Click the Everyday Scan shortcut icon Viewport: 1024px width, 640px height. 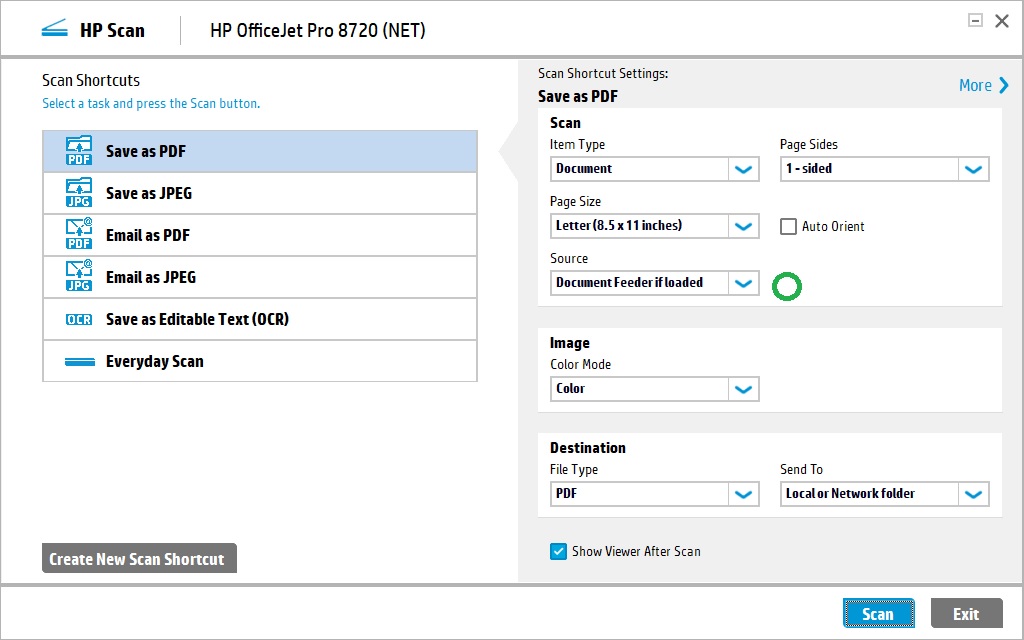(80, 361)
